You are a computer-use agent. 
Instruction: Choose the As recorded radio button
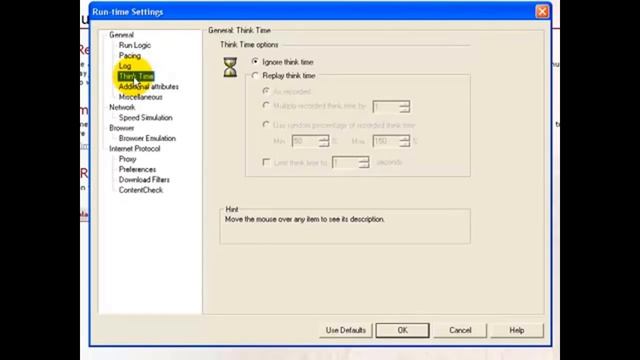pos(266,91)
